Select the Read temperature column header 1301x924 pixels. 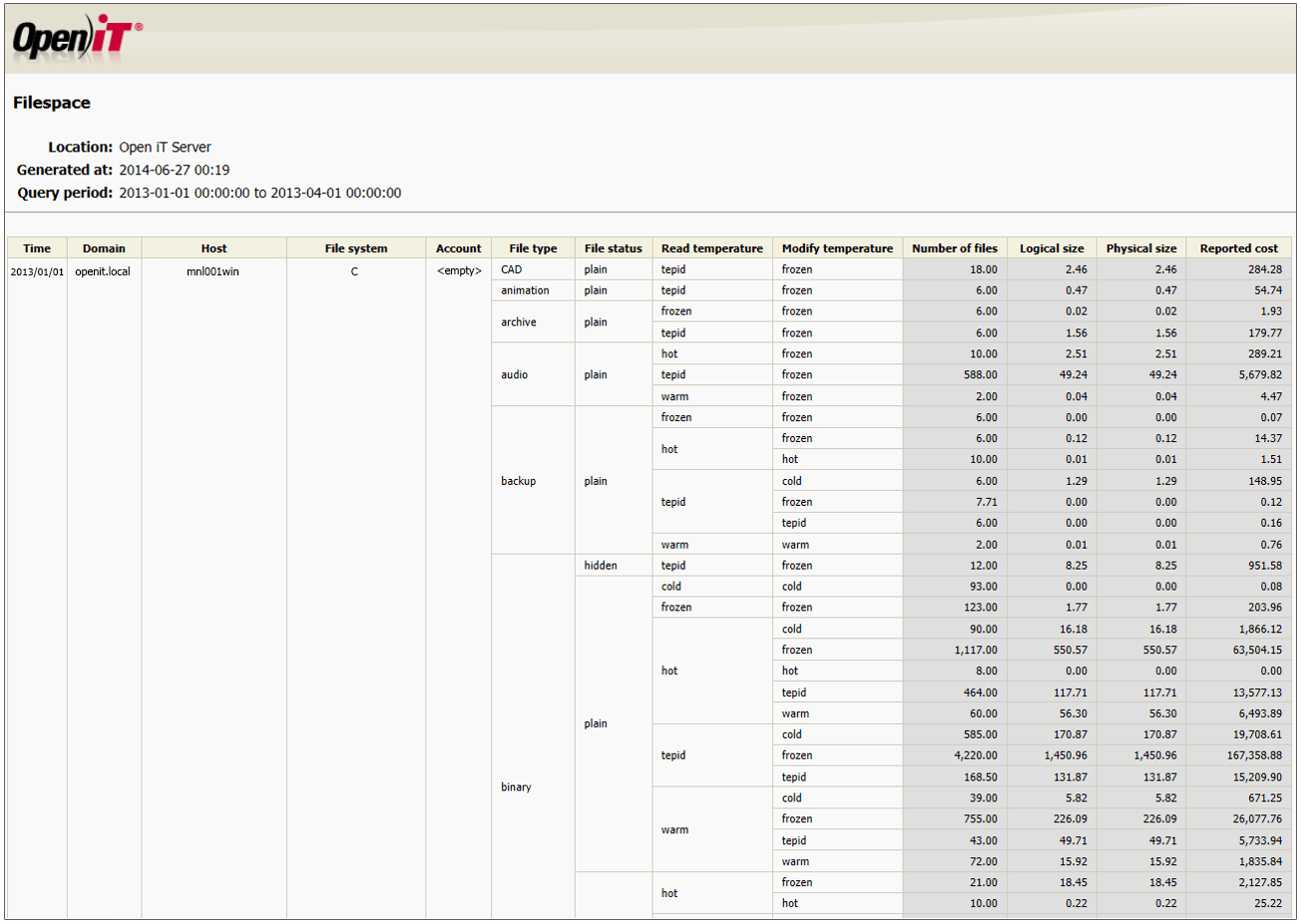pos(712,248)
